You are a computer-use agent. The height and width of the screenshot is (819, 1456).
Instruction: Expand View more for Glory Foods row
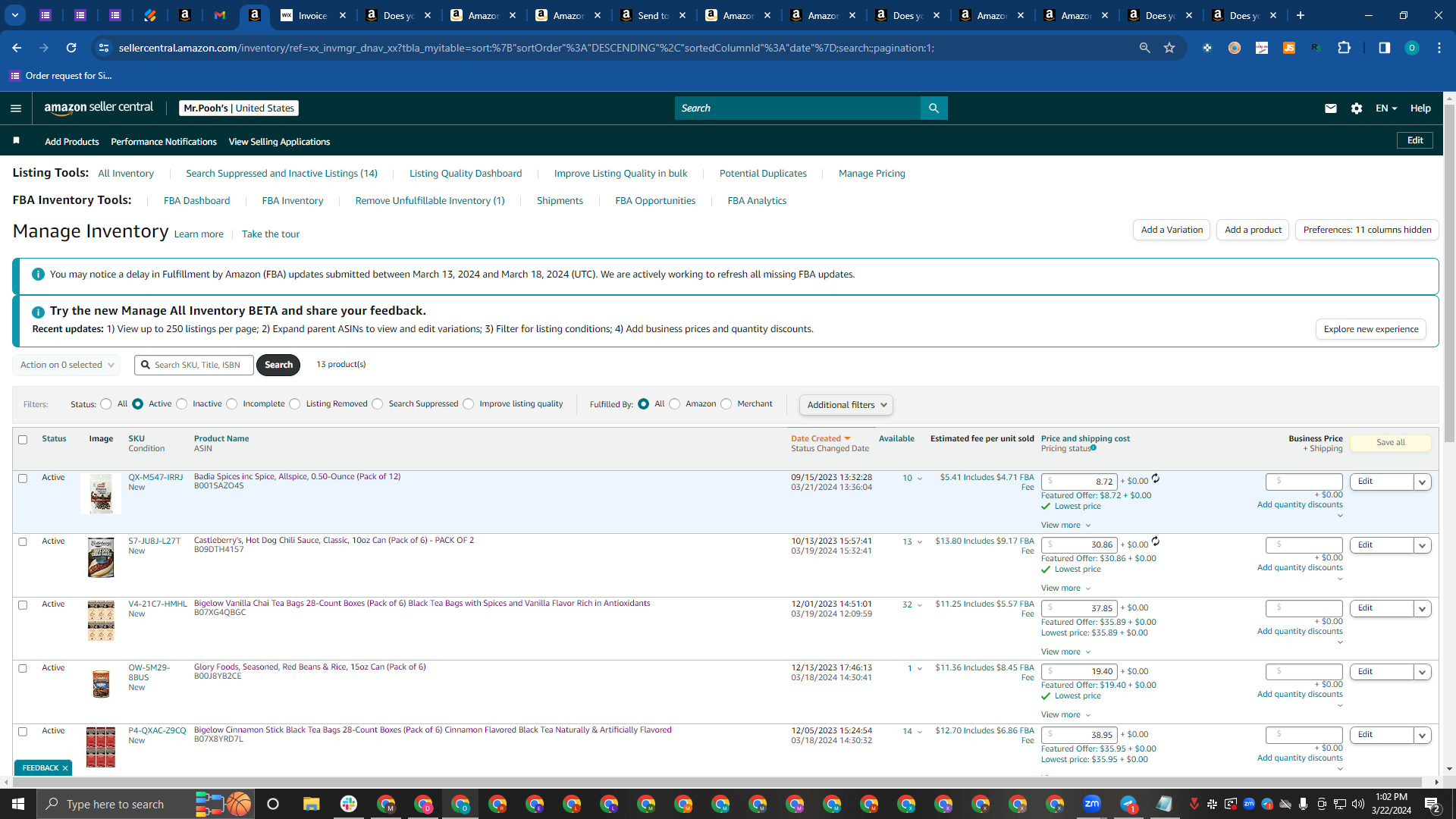pyautogui.click(x=1066, y=714)
